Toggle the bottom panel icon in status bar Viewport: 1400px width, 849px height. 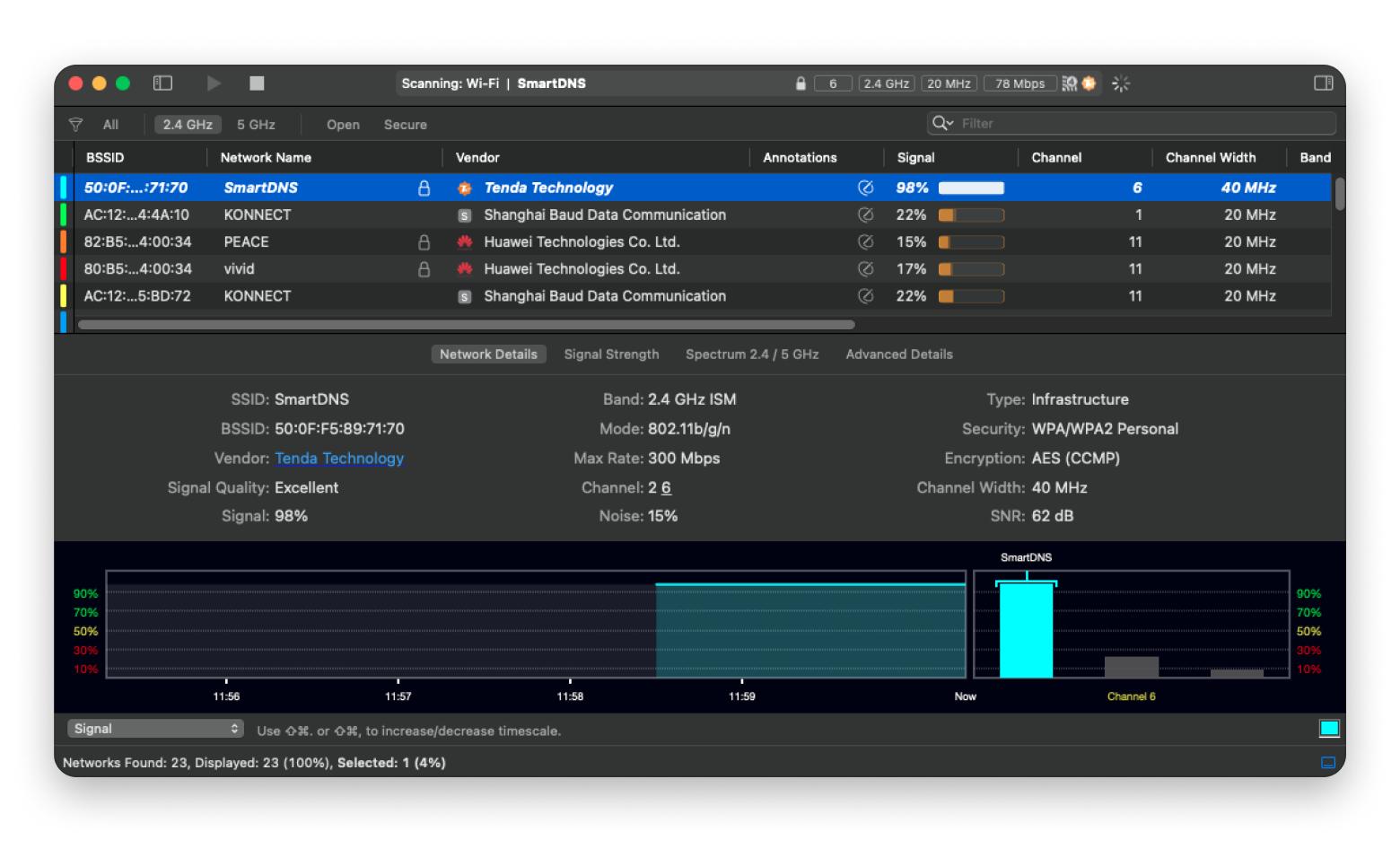click(1328, 763)
